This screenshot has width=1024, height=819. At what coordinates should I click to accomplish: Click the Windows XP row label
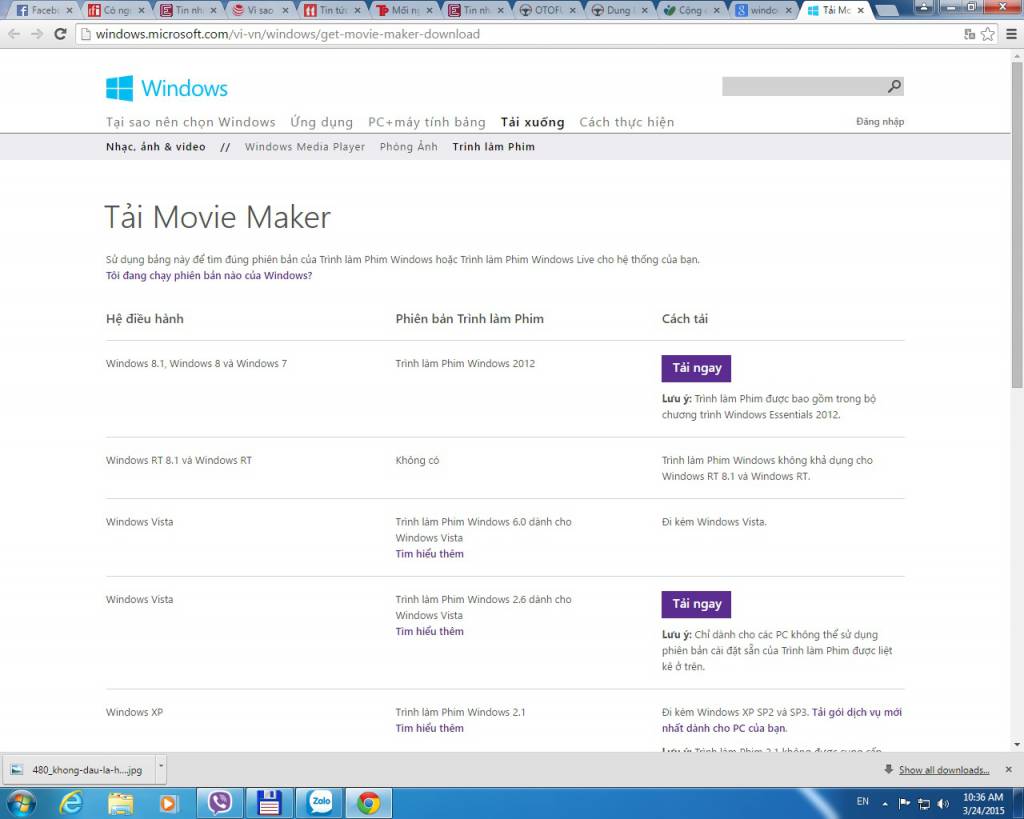(x=134, y=713)
